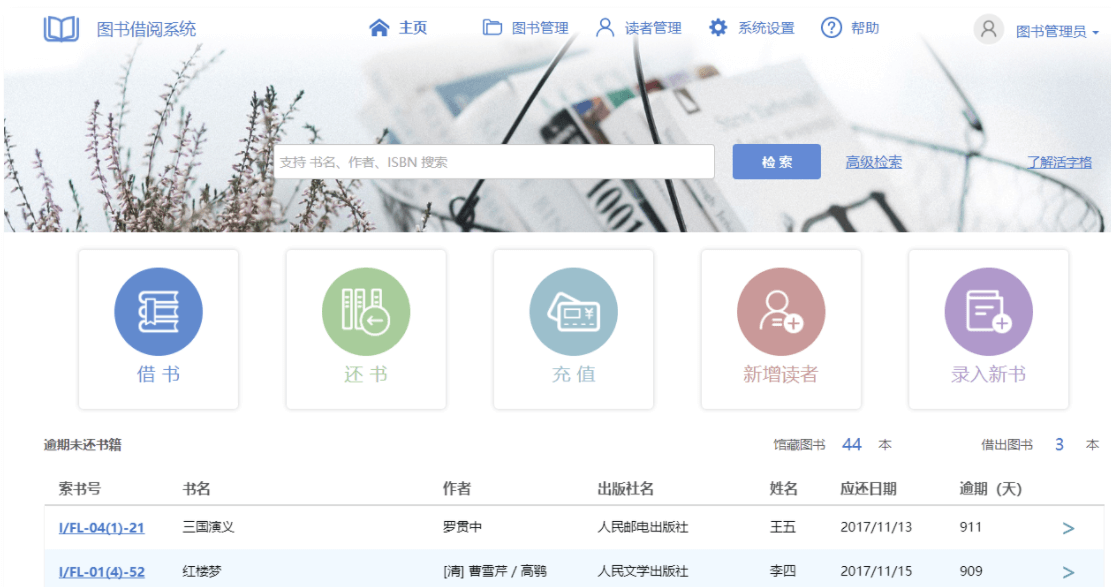Viewport: 1111px width, 587px height.
Task: Click the 帮助 question mark help icon
Action: [x=831, y=28]
